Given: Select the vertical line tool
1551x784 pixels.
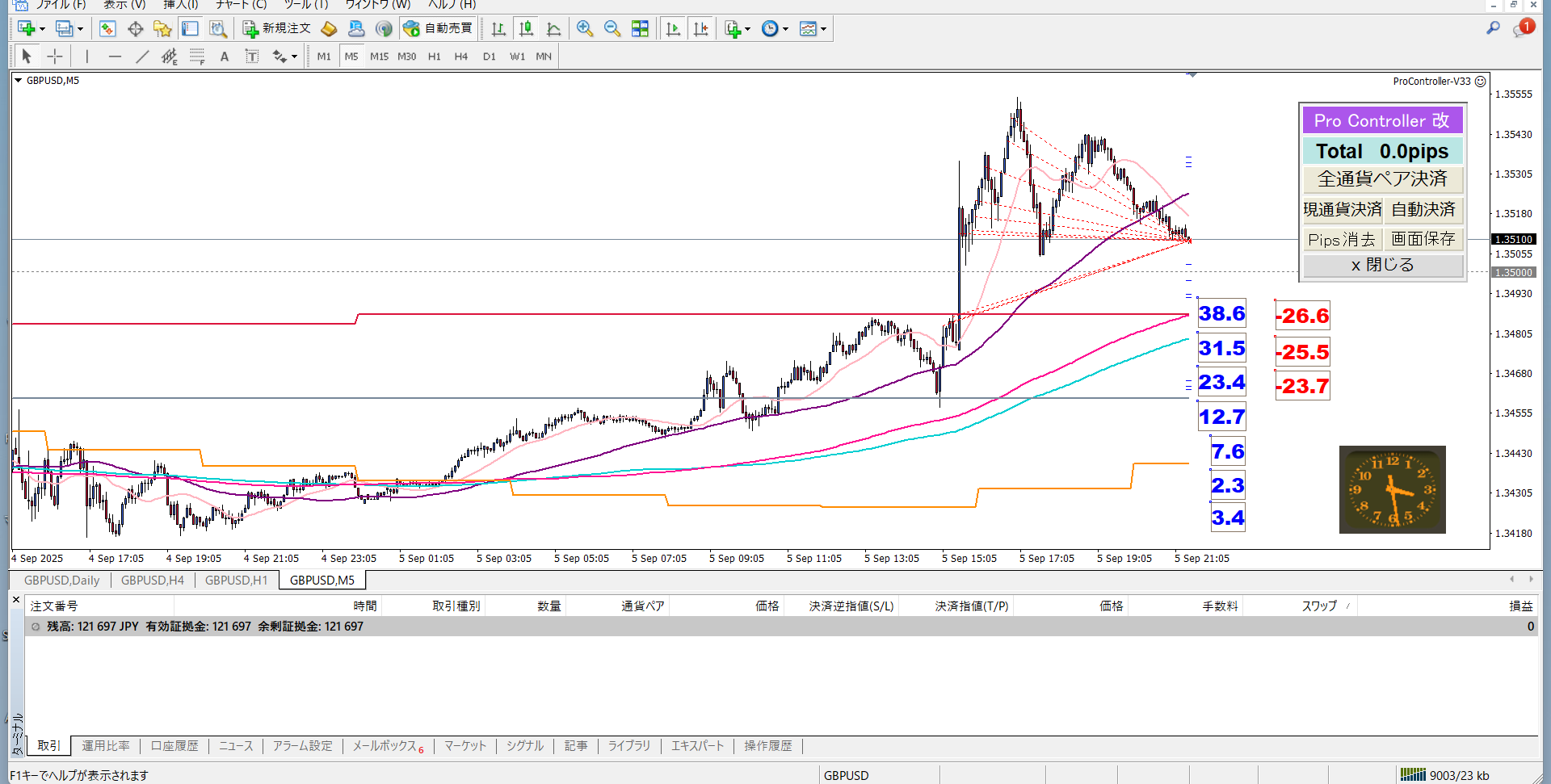Looking at the screenshot, I should (x=87, y=57).
